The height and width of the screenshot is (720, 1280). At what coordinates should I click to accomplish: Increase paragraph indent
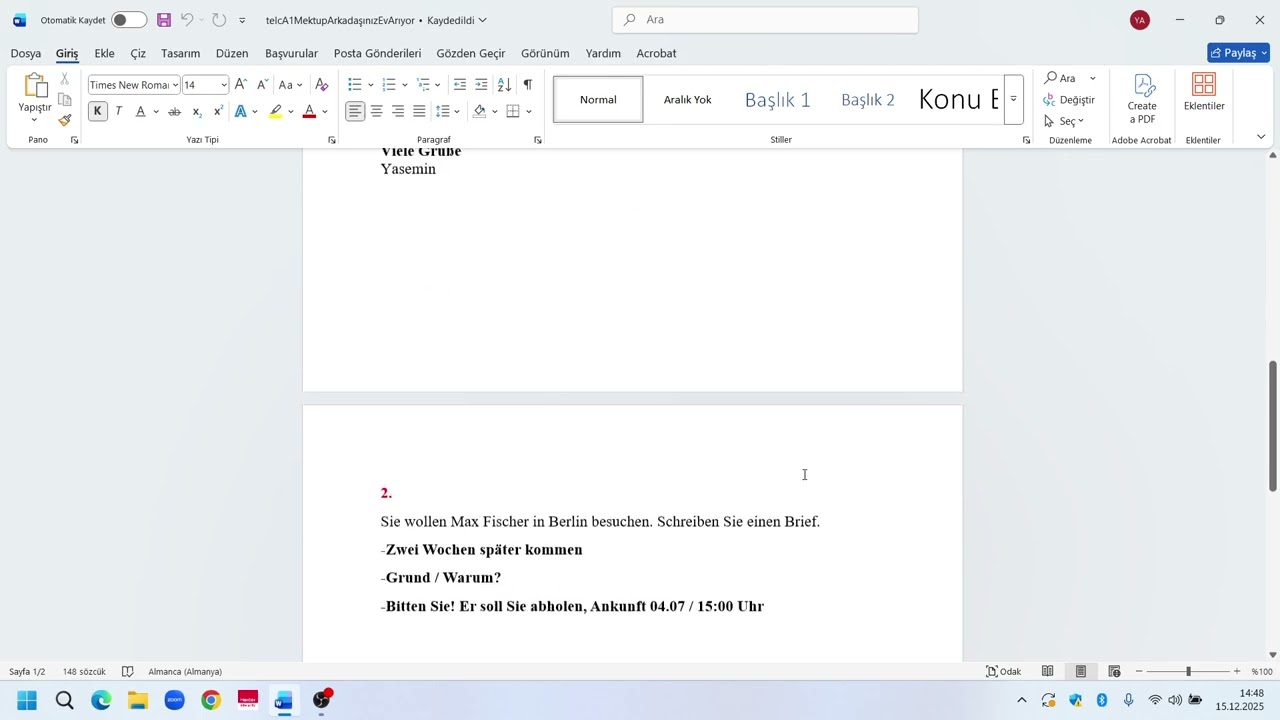pos(481,85)
